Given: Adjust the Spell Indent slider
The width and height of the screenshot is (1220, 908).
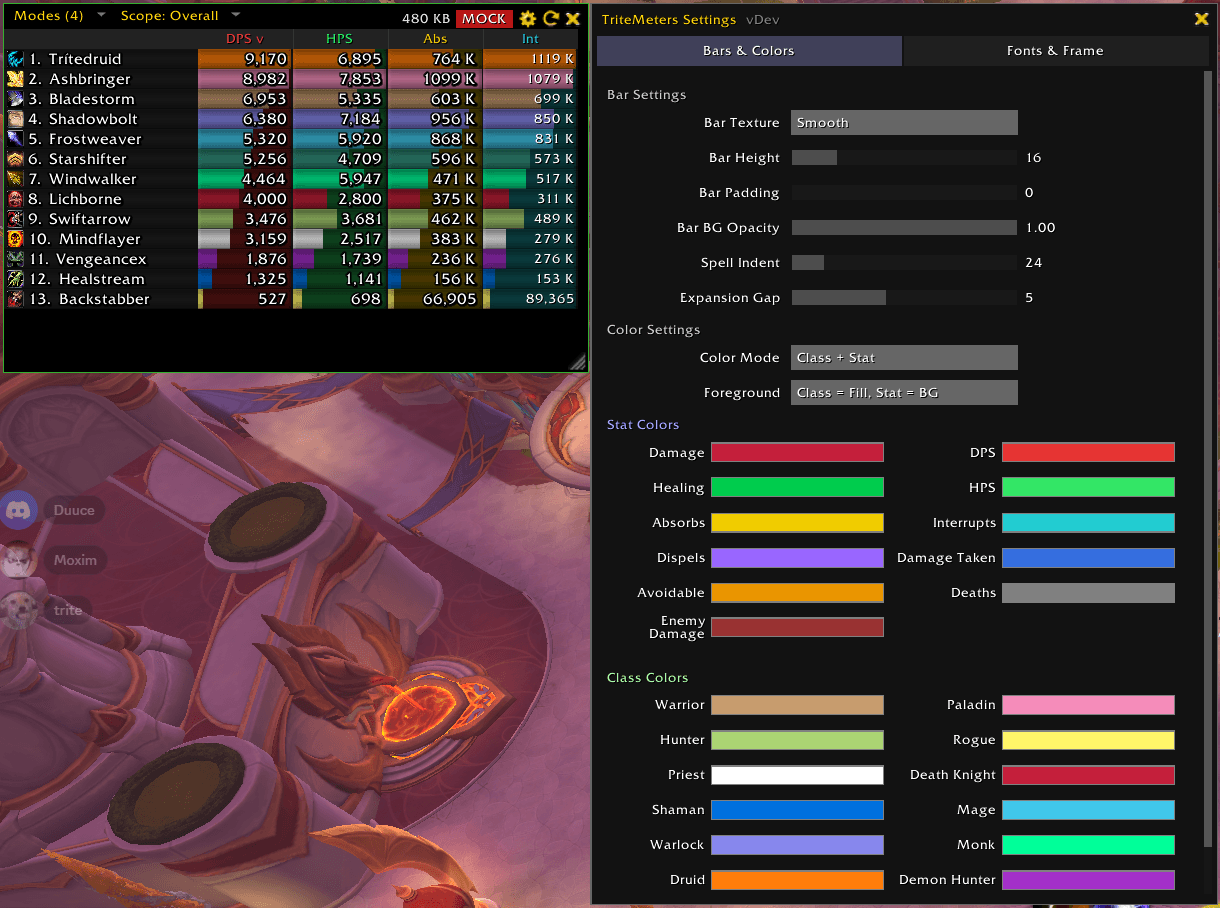Looking at the screenshot, I should [904, 263].
